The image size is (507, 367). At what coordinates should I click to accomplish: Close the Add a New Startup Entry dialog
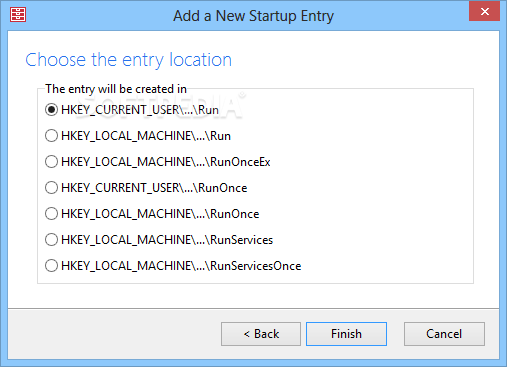(484, 12)
